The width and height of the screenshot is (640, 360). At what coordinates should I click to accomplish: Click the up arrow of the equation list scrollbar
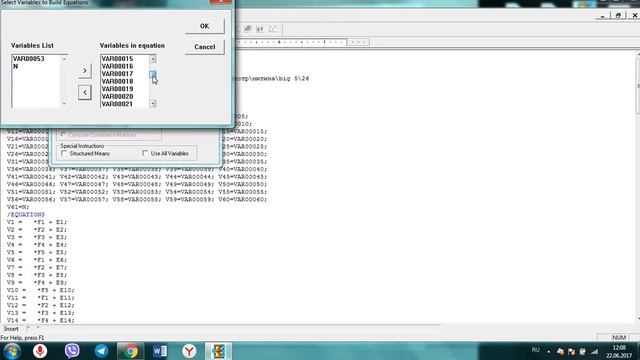153,59
